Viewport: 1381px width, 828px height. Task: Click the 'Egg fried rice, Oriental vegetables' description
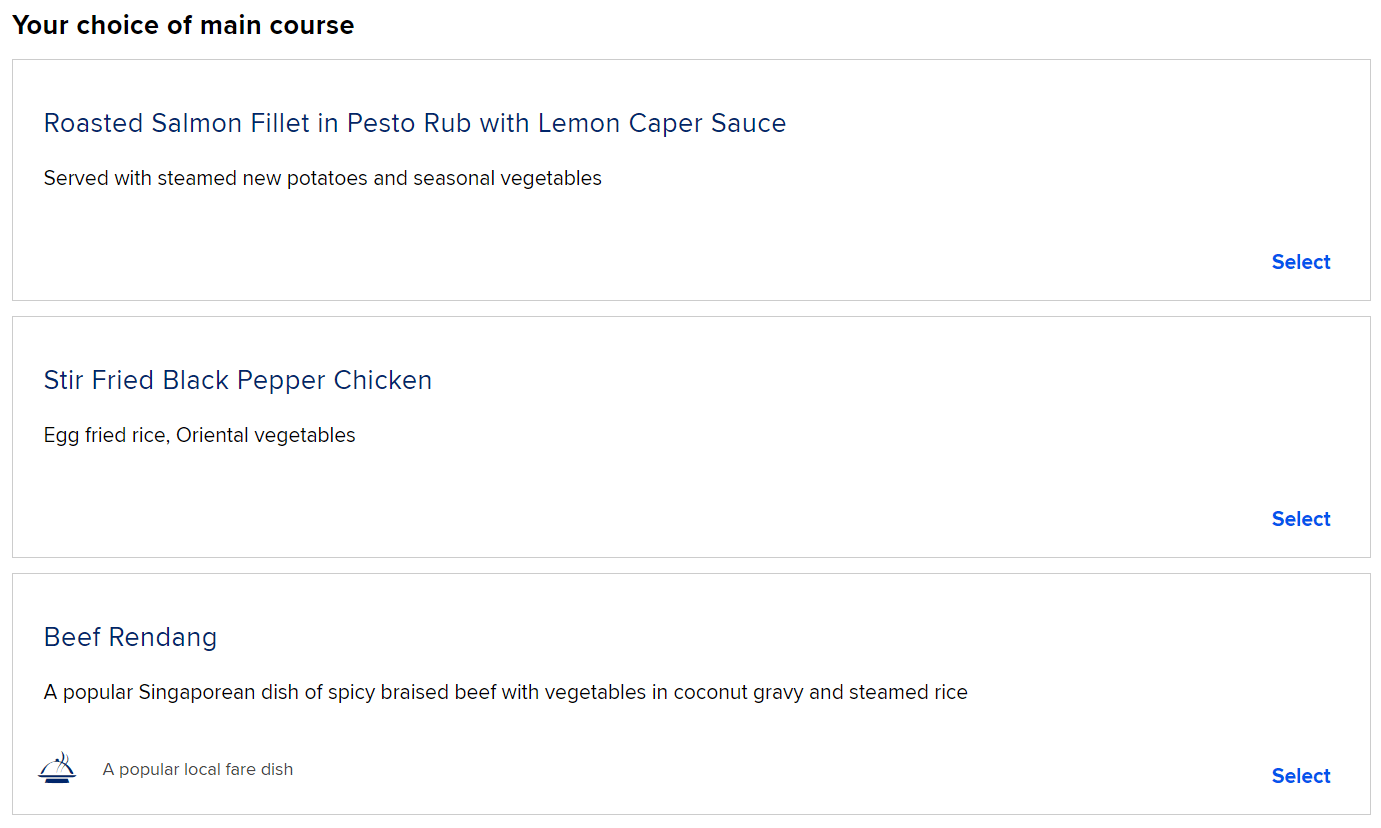coord(199,435)
